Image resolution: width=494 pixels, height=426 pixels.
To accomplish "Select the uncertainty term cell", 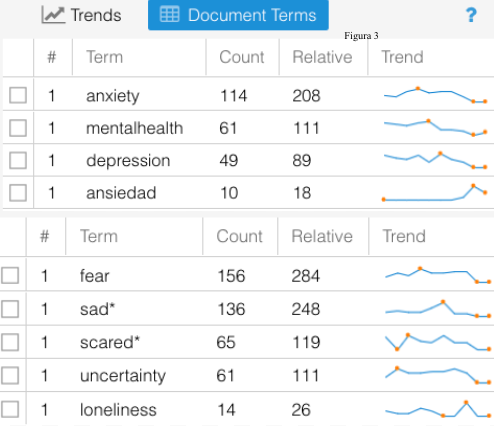I will click(123, 376).
